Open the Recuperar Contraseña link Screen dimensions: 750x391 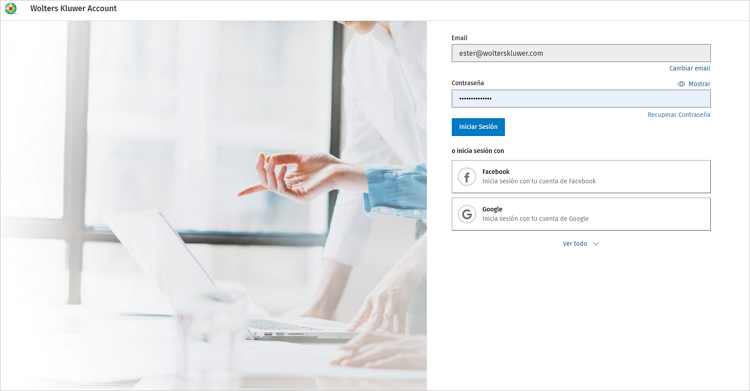(x=679, y=115)
